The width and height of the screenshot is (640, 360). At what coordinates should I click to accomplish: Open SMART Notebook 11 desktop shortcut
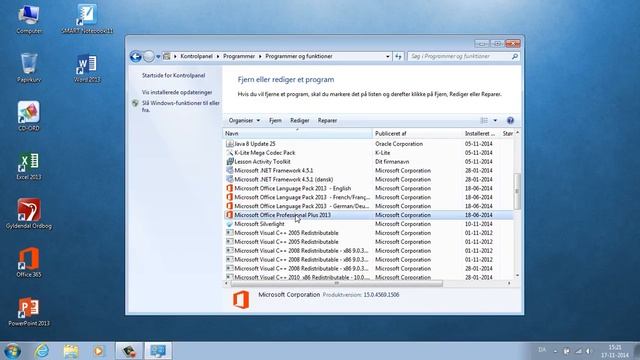click(87, 20)
